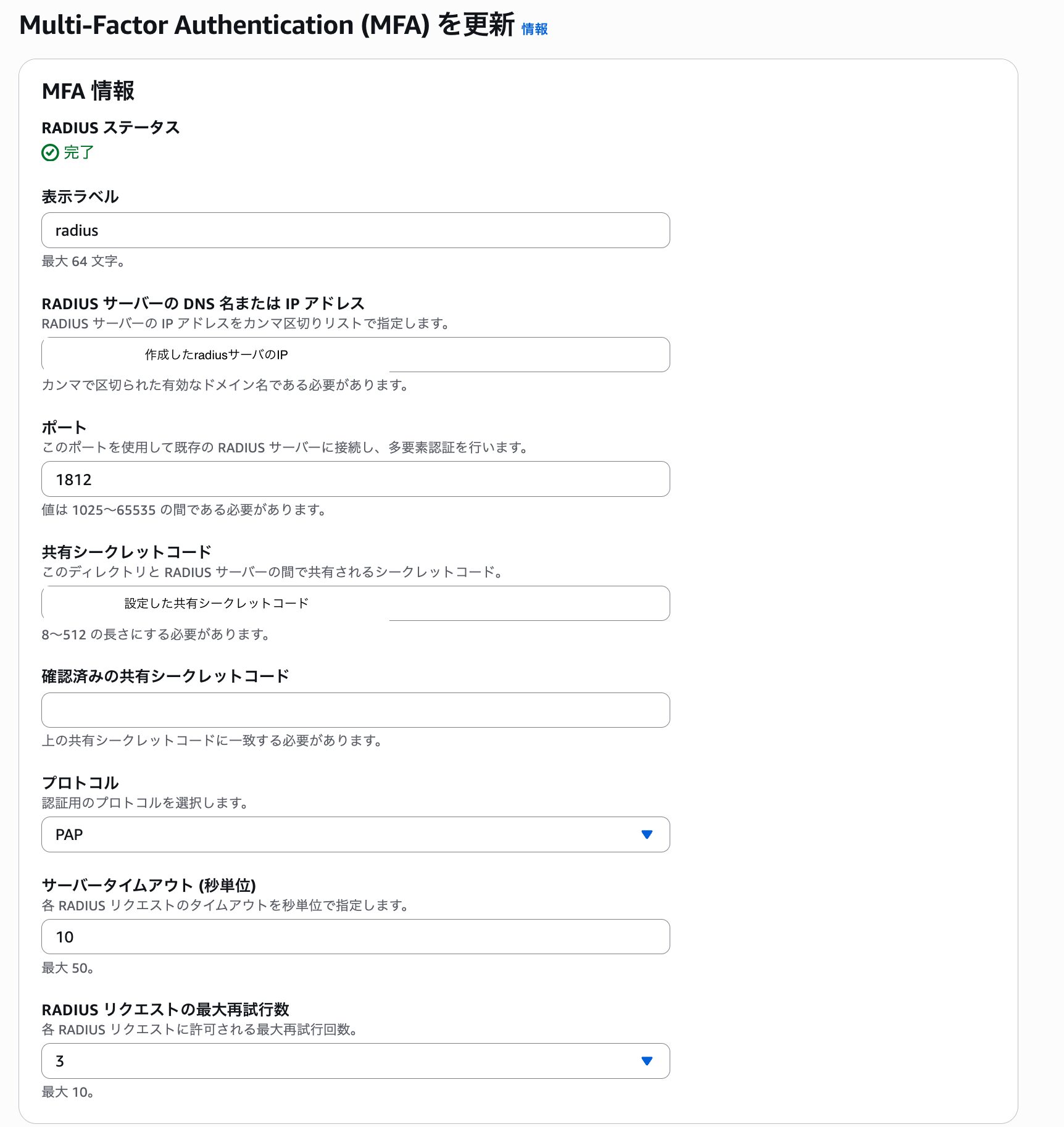Image resolution: width=1064 pixels, height=1127 pixels.
Task: Click the blue arrow on the PAP selector
Action: (x=646, y=834)
